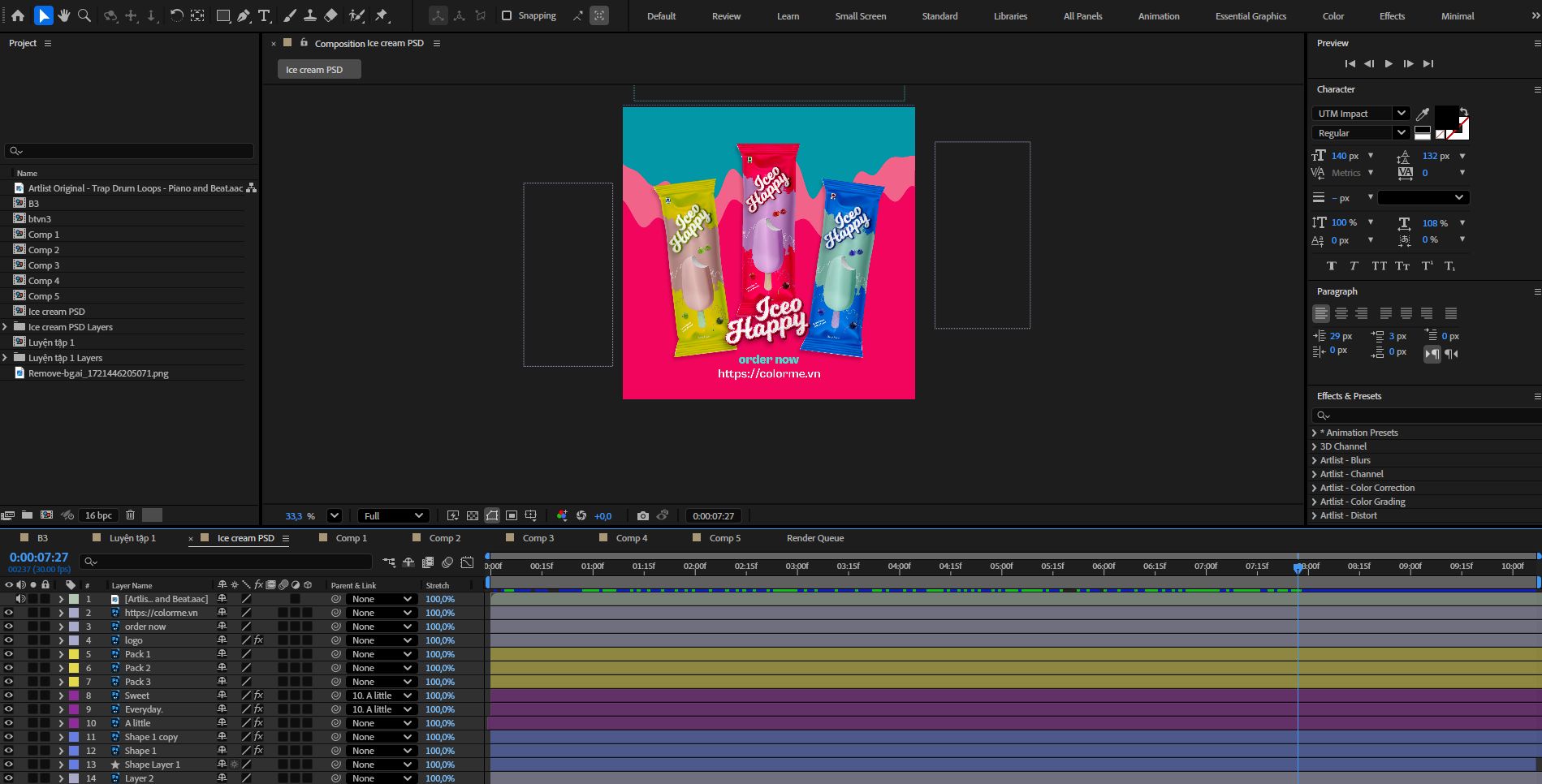Select the Puppet Pin tool
This screenshot has width=1542, height=784.
coord(382,15)
